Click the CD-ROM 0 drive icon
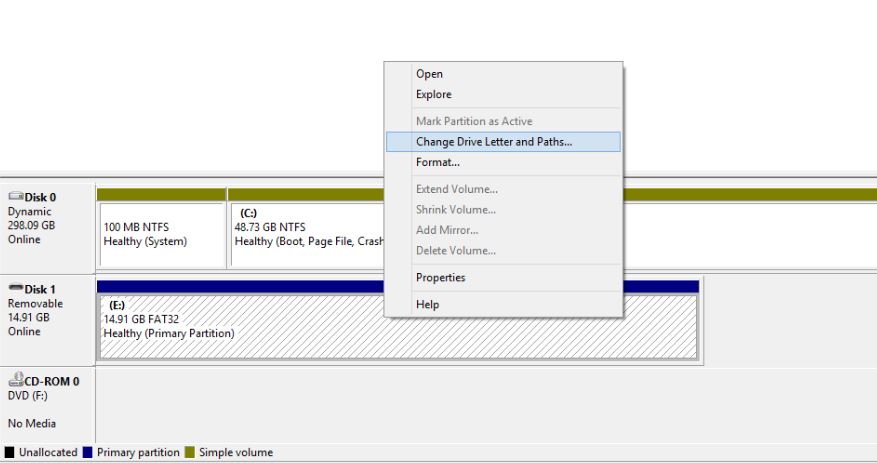The height and width of the screenshot is (463, 877). pos(15,381)
